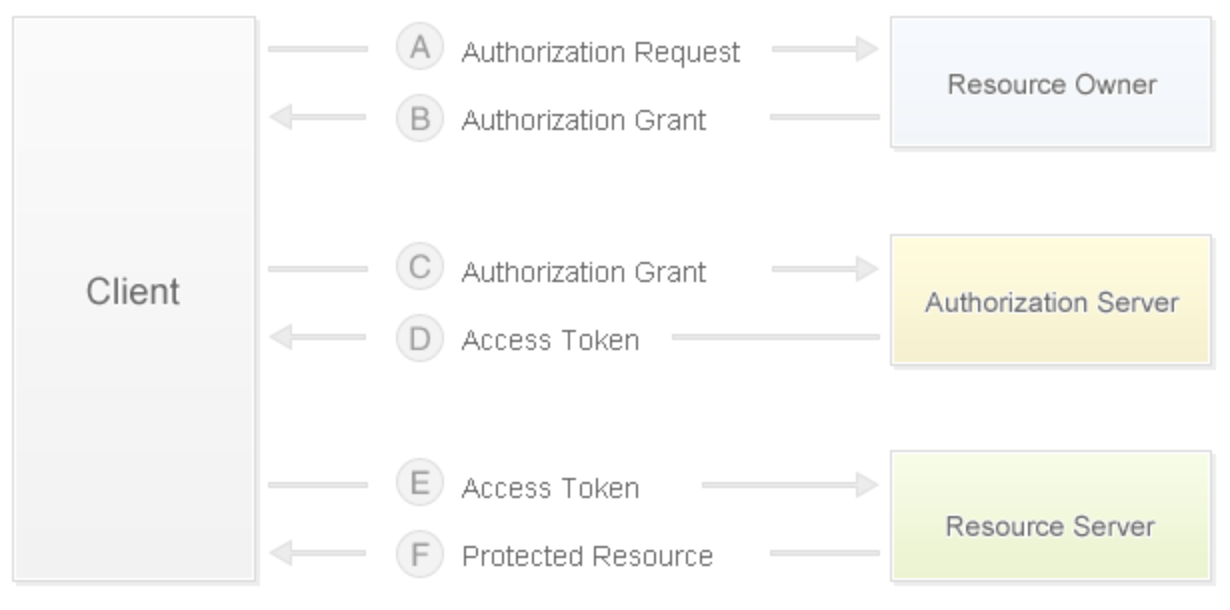Click the Protected Resource label
1230x610 pixels.
click(x=587, y=556)
